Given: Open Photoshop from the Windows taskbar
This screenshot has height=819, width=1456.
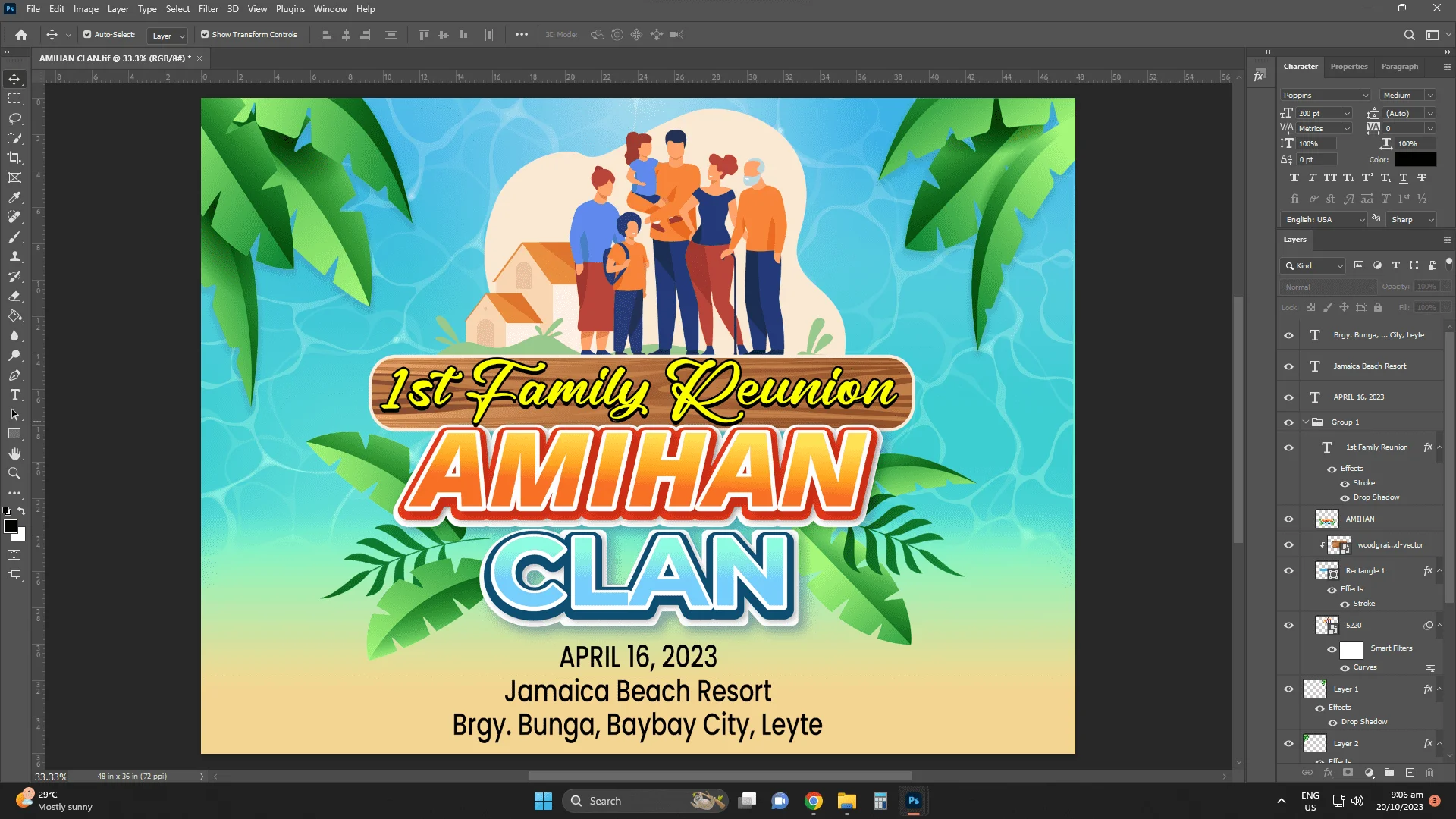Looking at the screenshot, I should pyautogui.click(x=914, y=801).
